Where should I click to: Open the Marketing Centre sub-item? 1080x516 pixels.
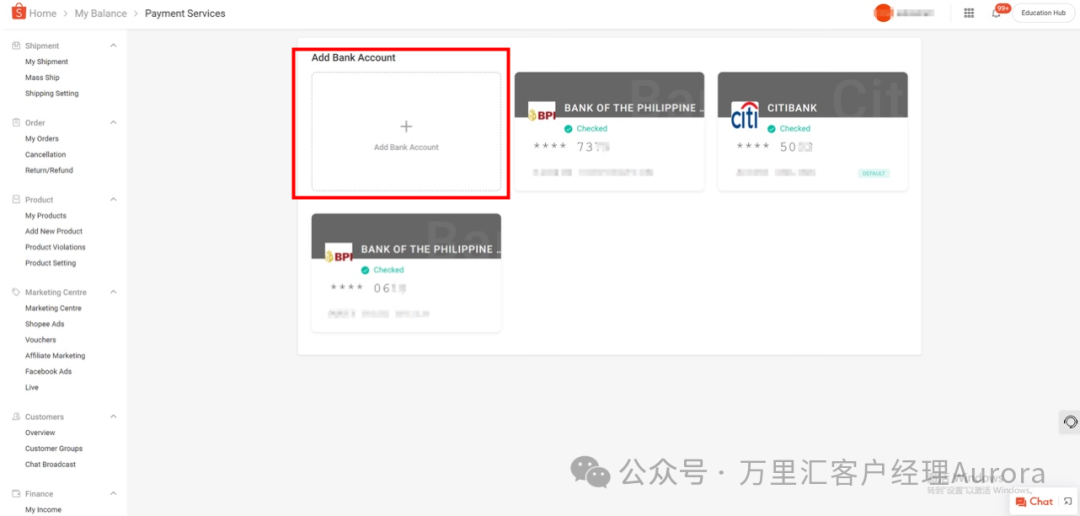(x=53, y=308)
